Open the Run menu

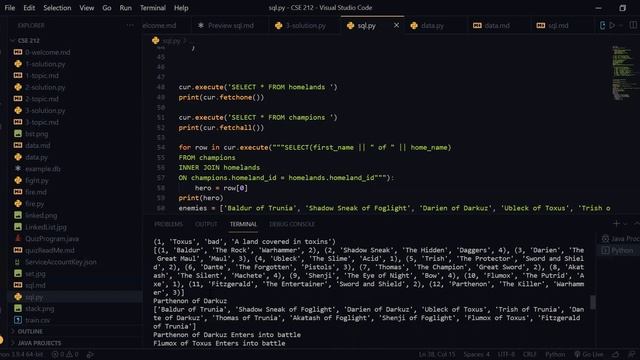[x=125, y=8]
